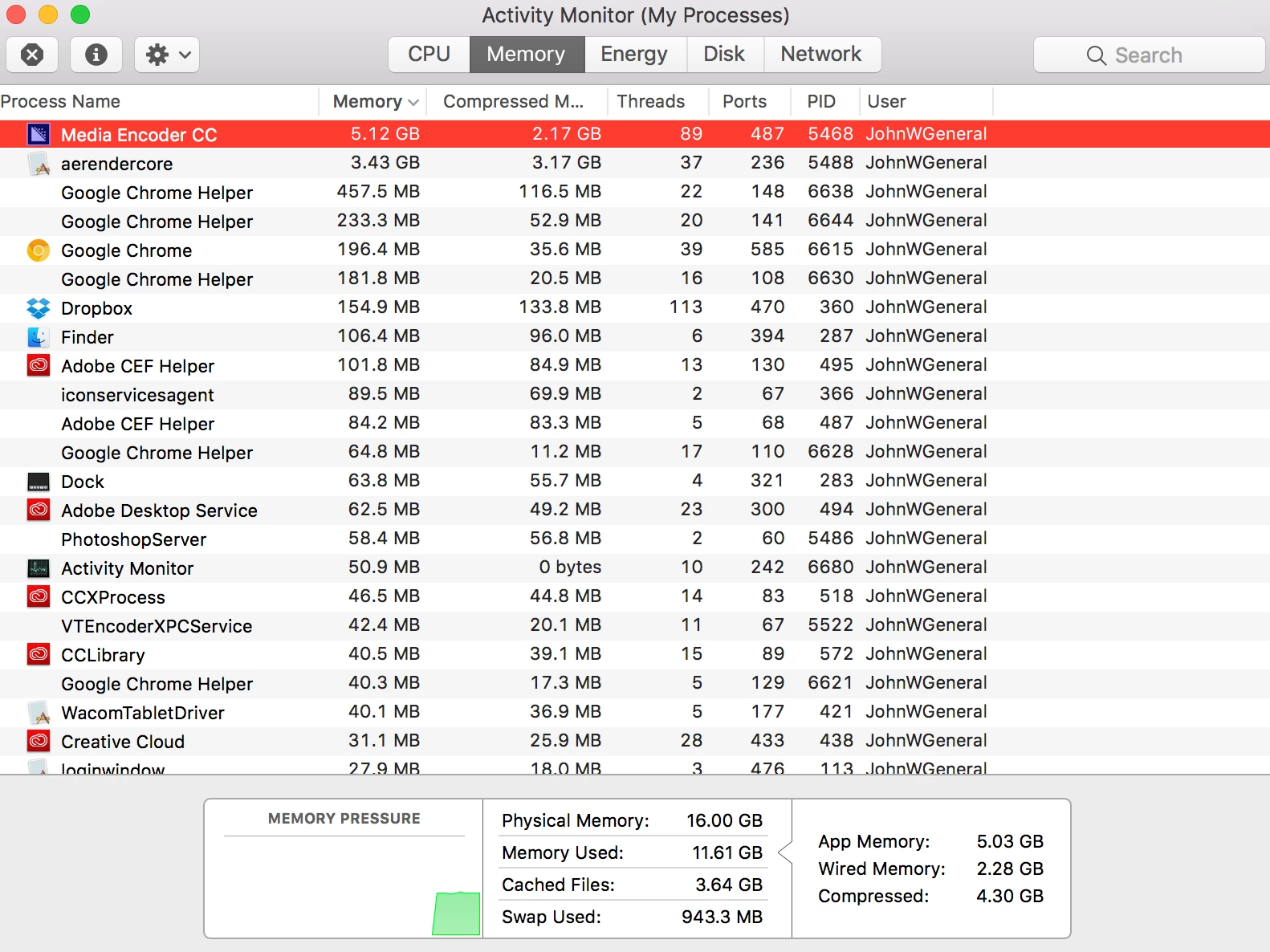Sort by Compressed Memory column
The height and width of the screenshot is (952, 1270).
517,101
